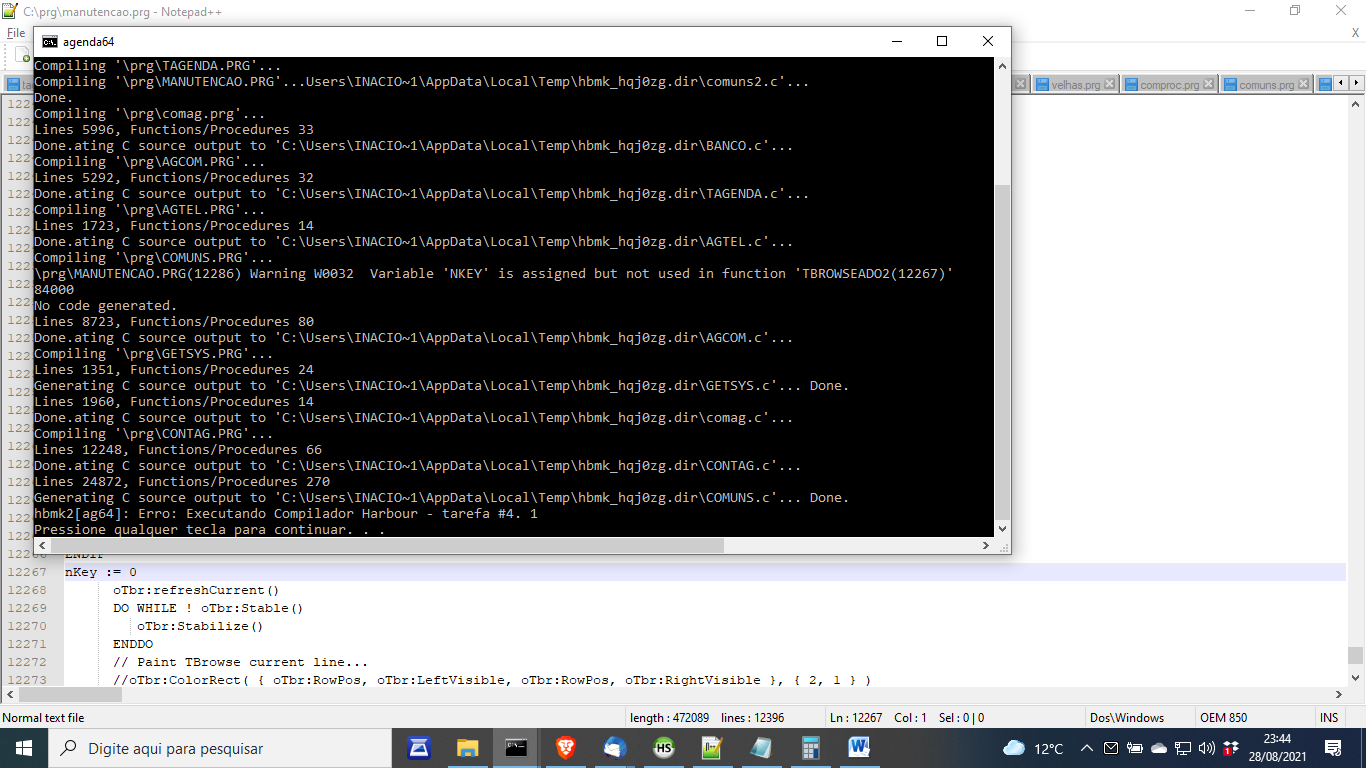The image size is (1366, 768).
Task: Click the 'Normal text file' status bar entry
Action: [44, 718]
